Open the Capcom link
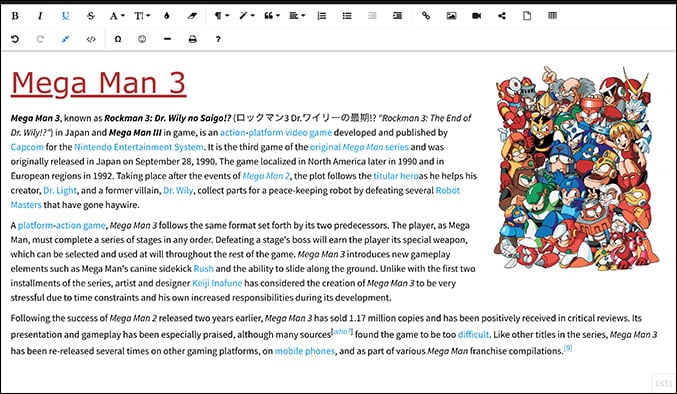Screen dimensions: 677x394 (27, 147)
